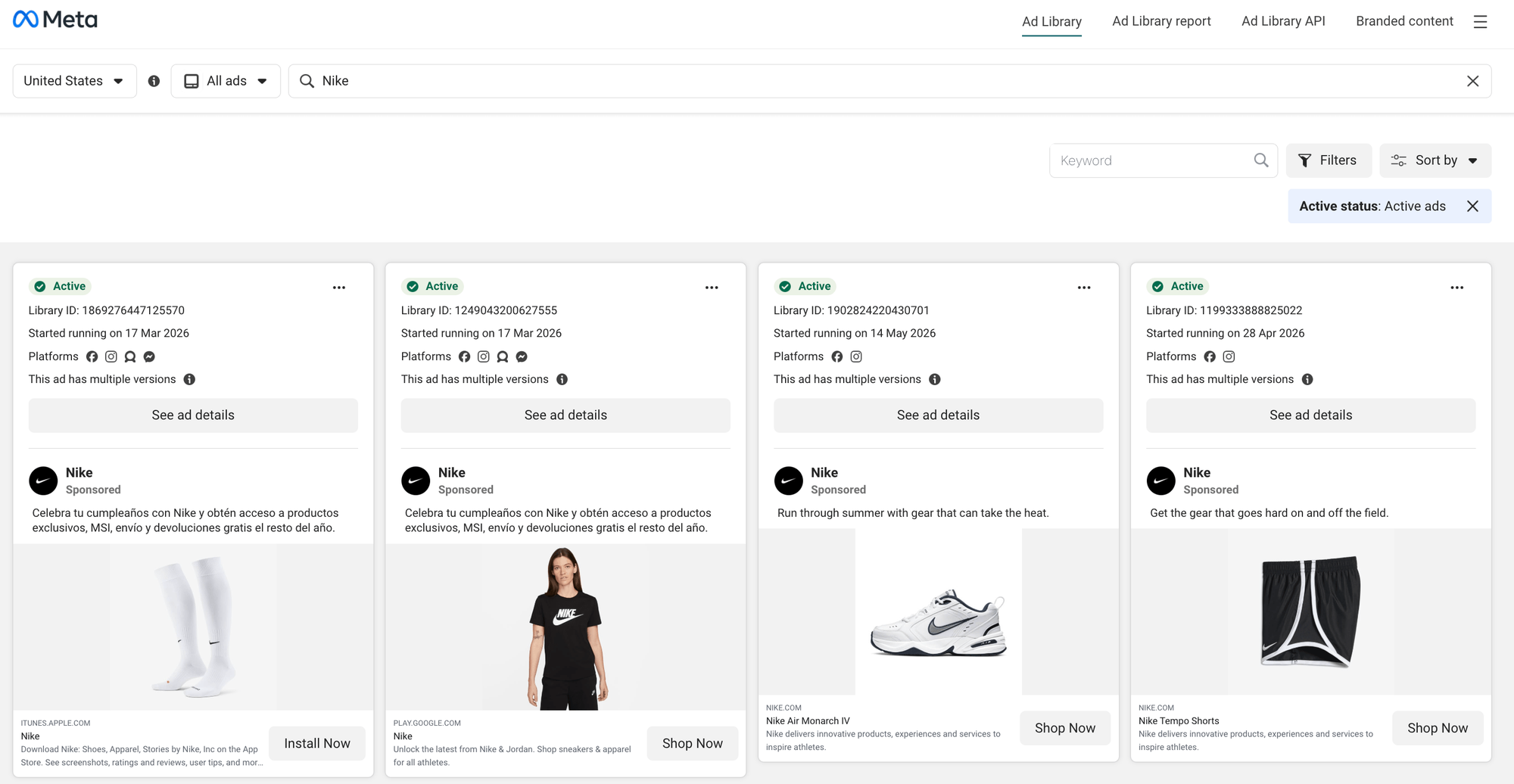Click Nike advertiser name on the Tempo Shorts ad
This screenshot has width=1514, height=784.
pyautogui.click(x=1197, y=472)
